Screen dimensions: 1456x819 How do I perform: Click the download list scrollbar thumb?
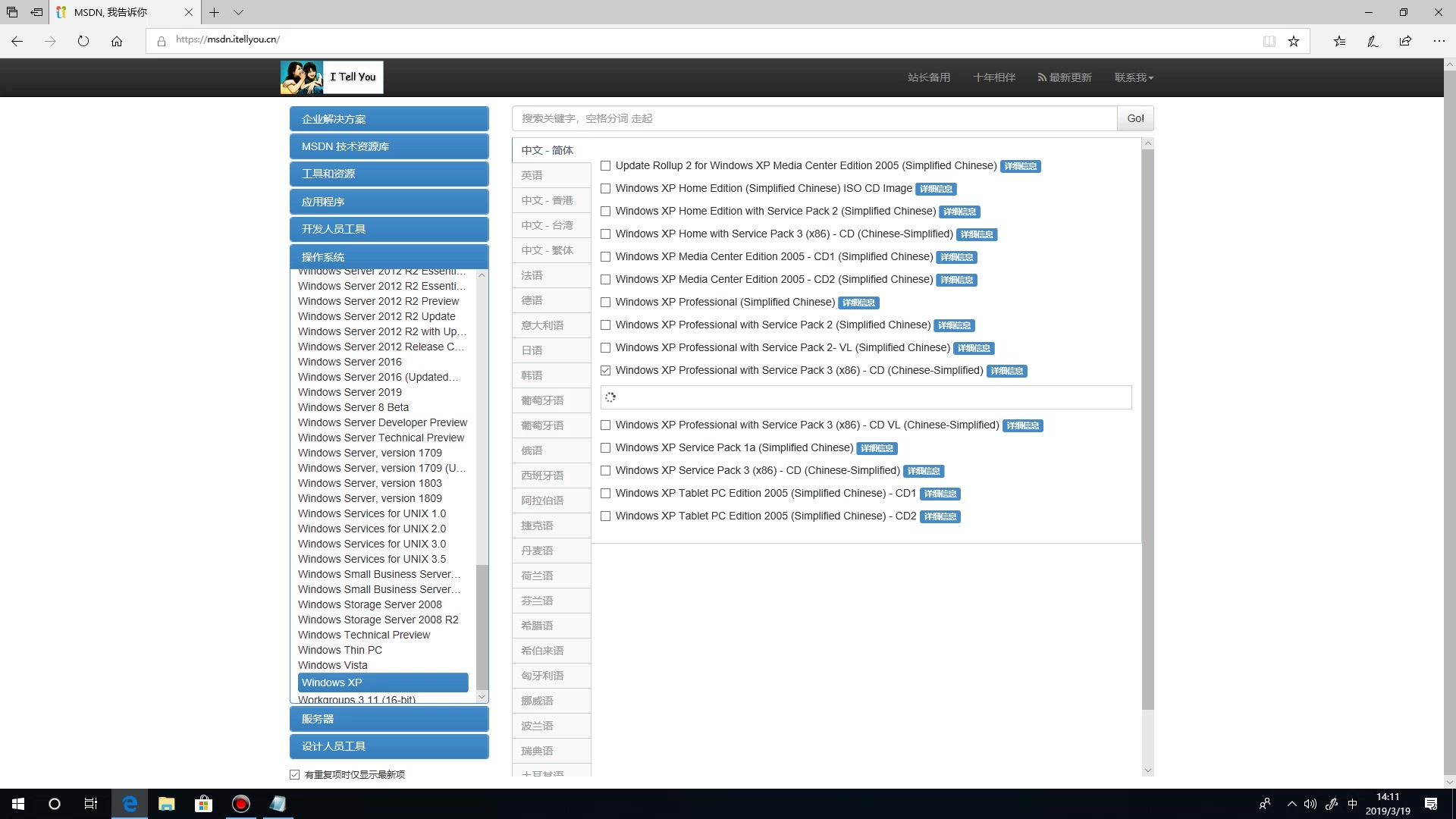coord(1147,429)
